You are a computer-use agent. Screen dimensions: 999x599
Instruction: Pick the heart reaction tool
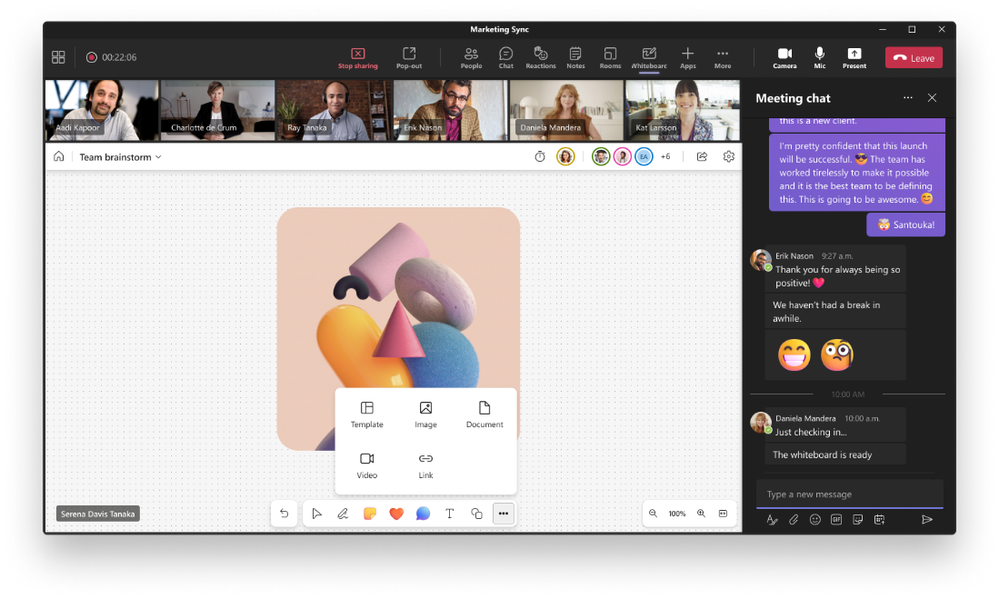coord(396,514)
